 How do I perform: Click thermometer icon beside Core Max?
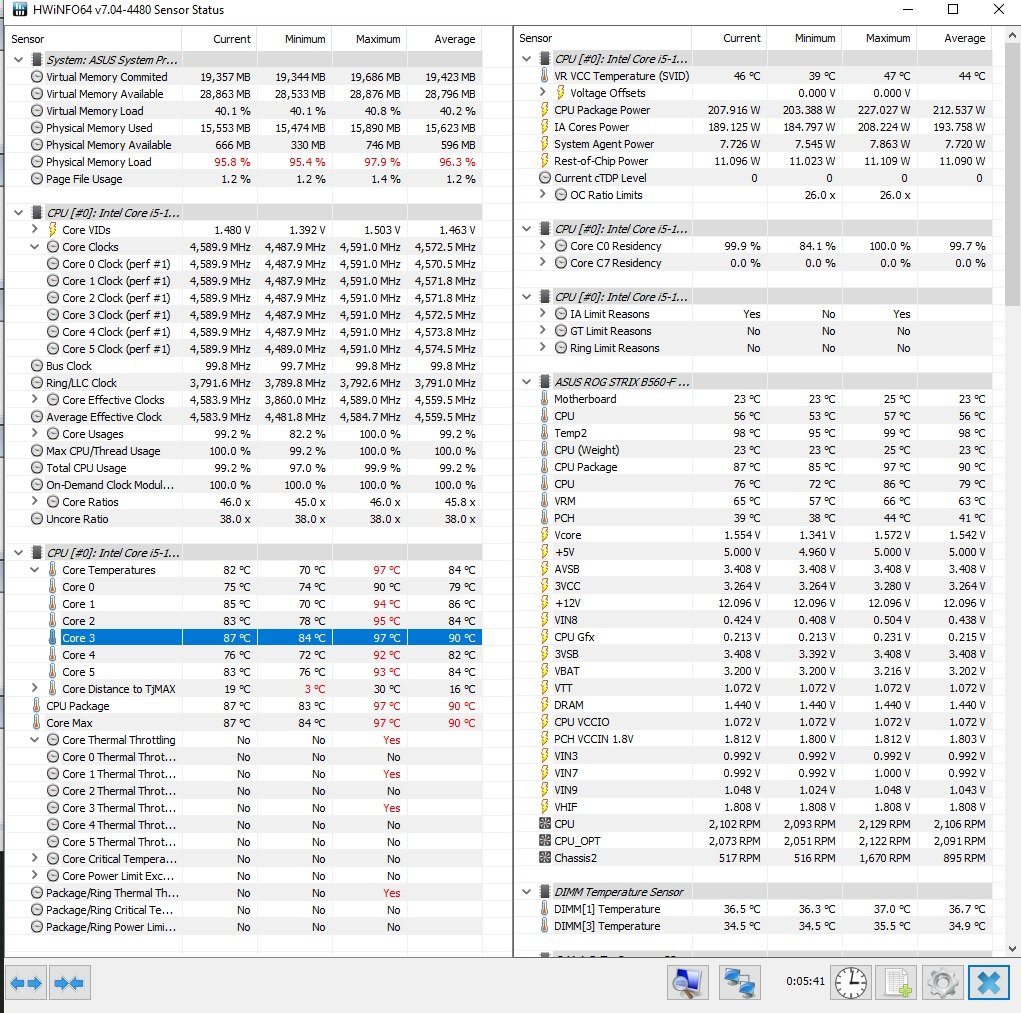(37, 723)
